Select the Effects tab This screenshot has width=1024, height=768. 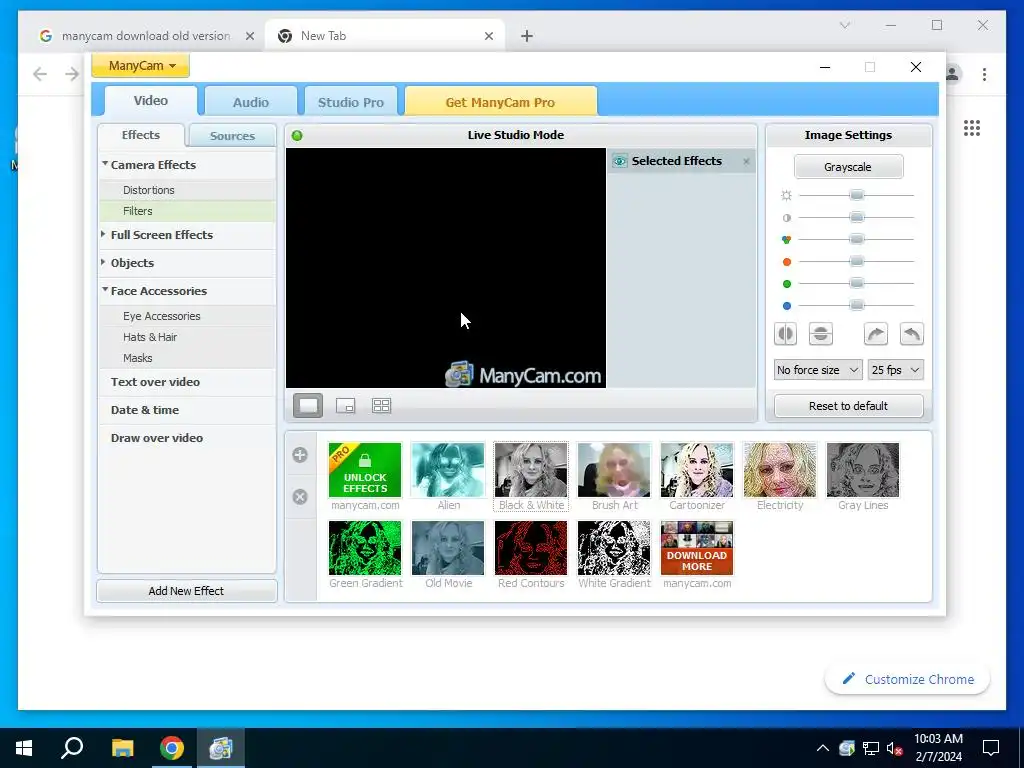point(140,135)
